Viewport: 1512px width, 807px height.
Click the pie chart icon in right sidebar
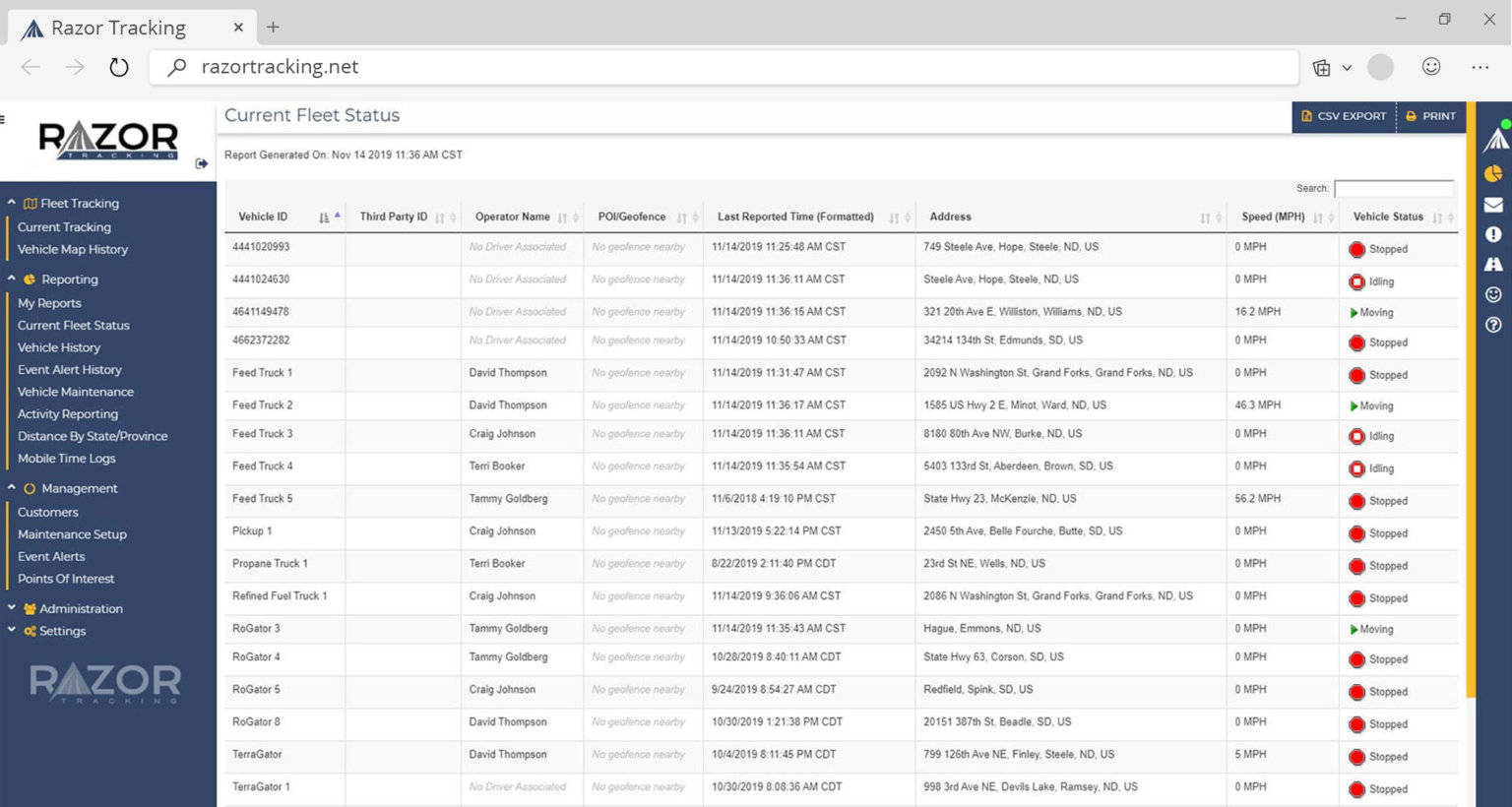[1493, 174]
